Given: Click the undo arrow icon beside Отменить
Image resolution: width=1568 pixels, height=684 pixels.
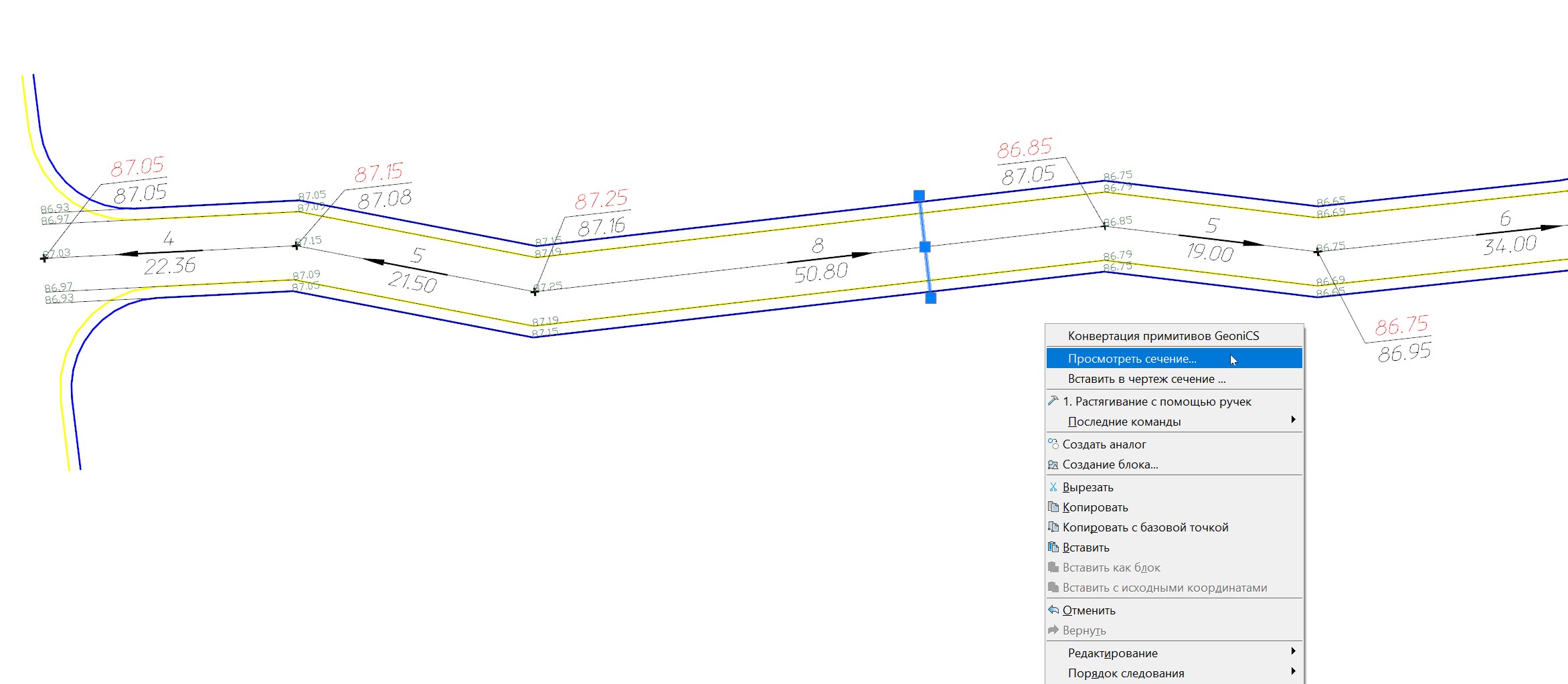Looking at the screenshot, I should pyautogui.click(x=1053, y=610).
